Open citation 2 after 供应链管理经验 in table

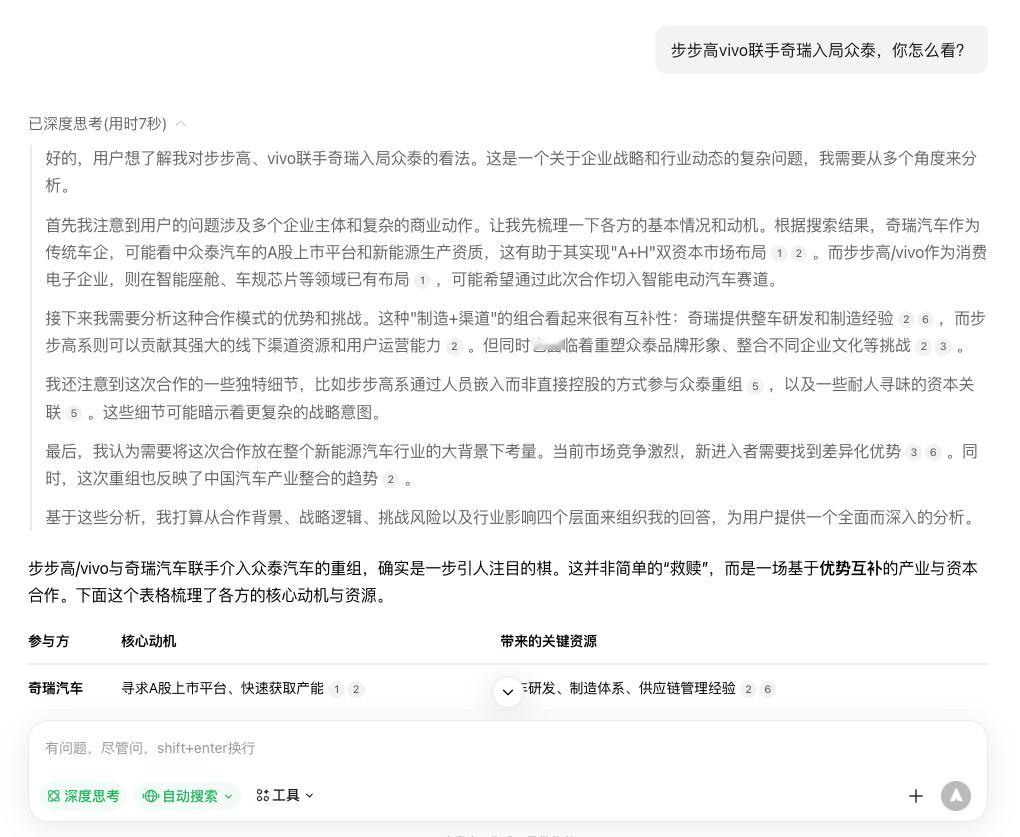748,689
